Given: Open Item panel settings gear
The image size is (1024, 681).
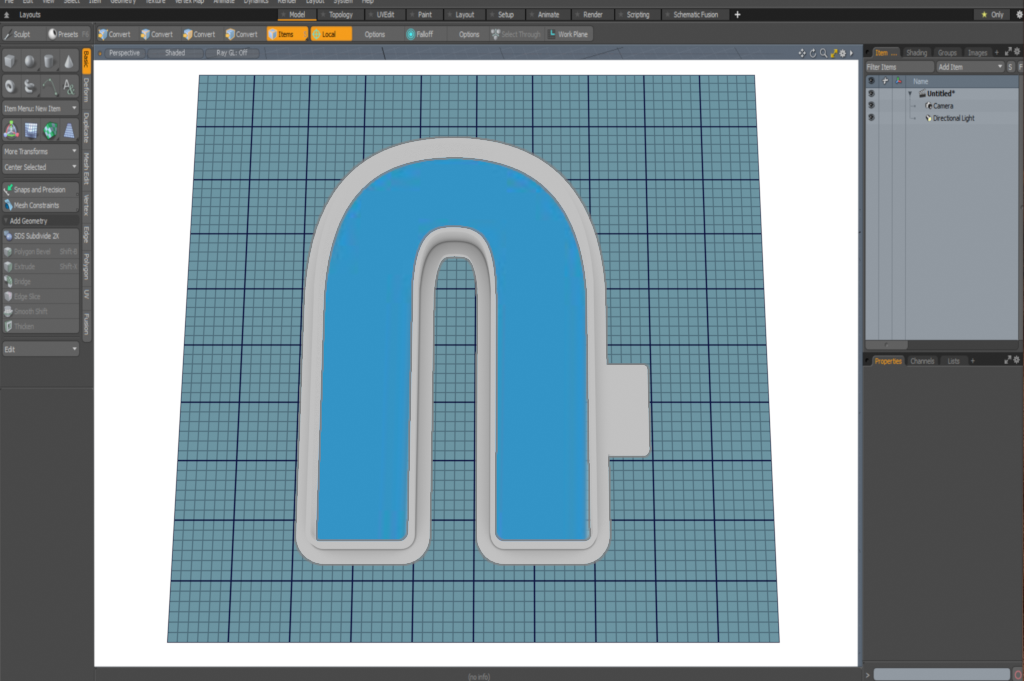Looking at the screenshot, I should (1017, 52).
